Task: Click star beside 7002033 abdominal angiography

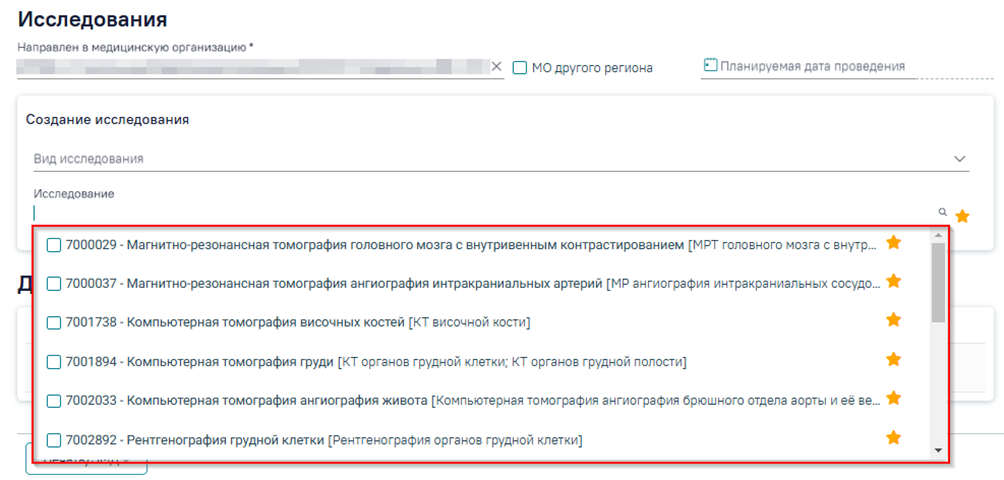Action: [893, 398]
